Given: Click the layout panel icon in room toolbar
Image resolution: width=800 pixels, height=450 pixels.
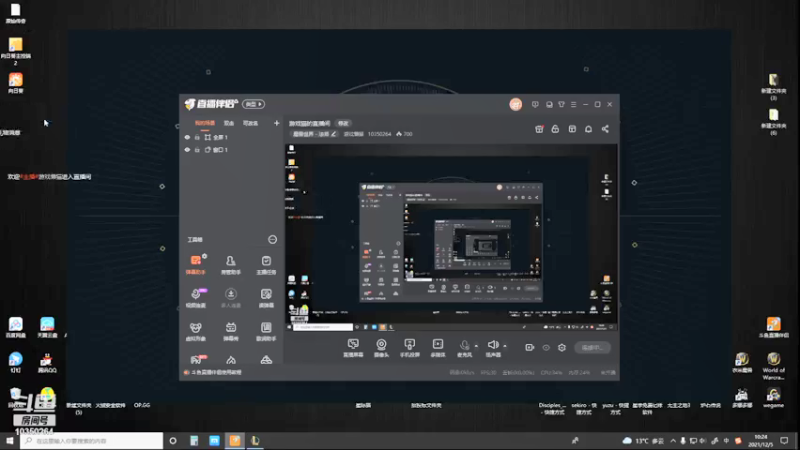Looking at the screenshot, I should pyautogui.click(x=572, y=129).
